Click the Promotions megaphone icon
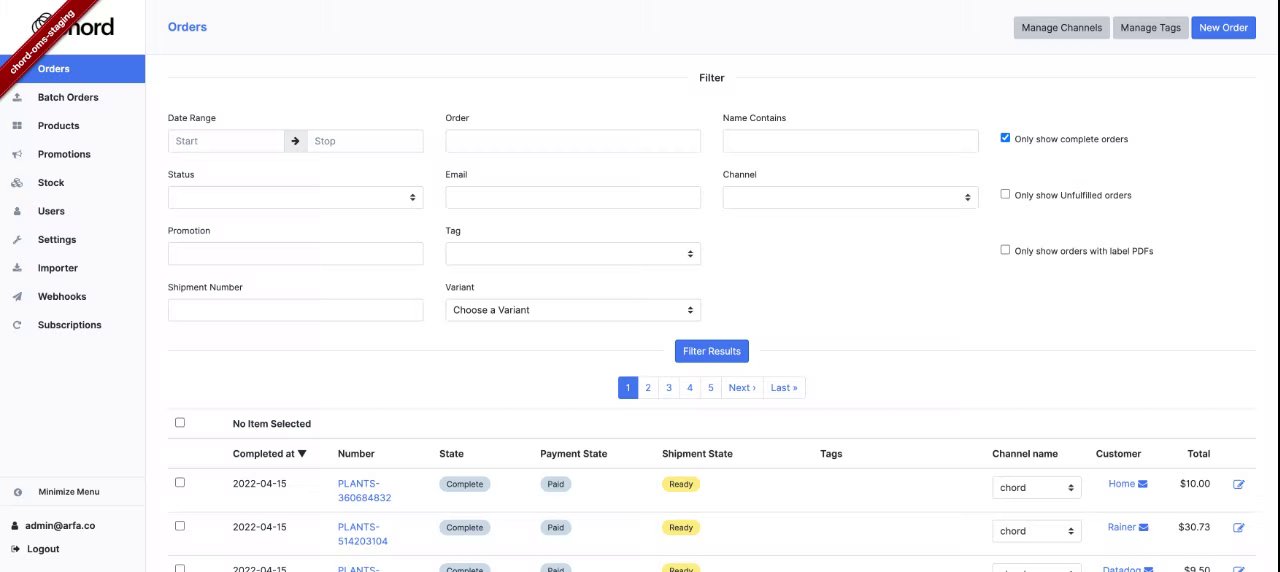The image size is (1280, 572). coord(17,154)
